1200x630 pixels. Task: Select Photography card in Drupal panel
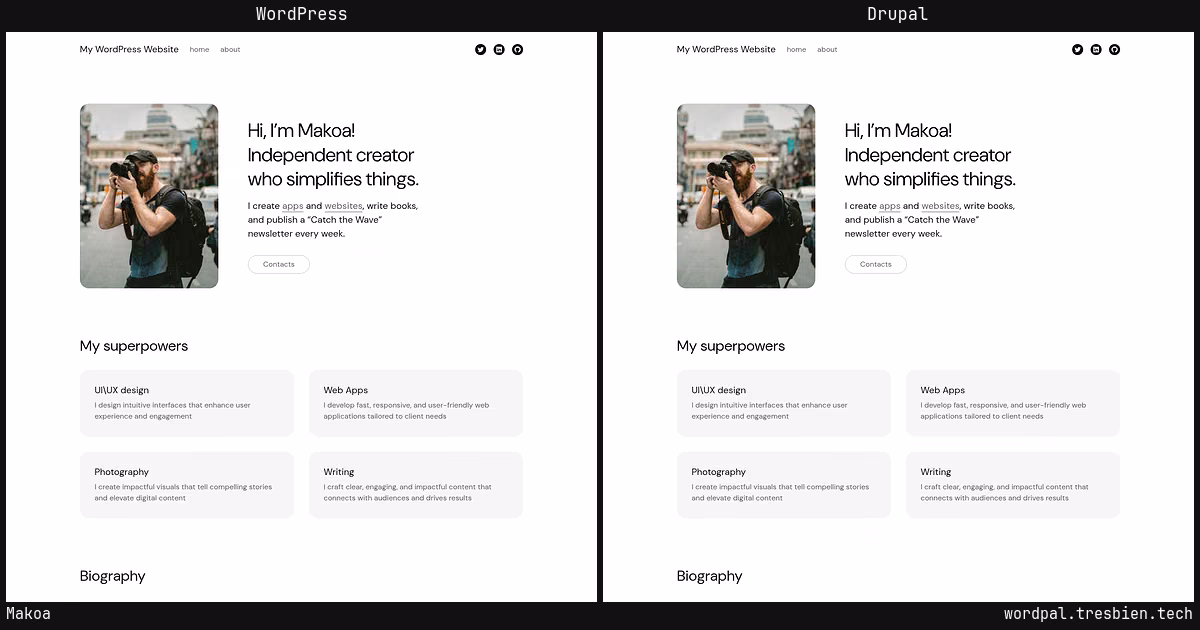tap(784, 485)
